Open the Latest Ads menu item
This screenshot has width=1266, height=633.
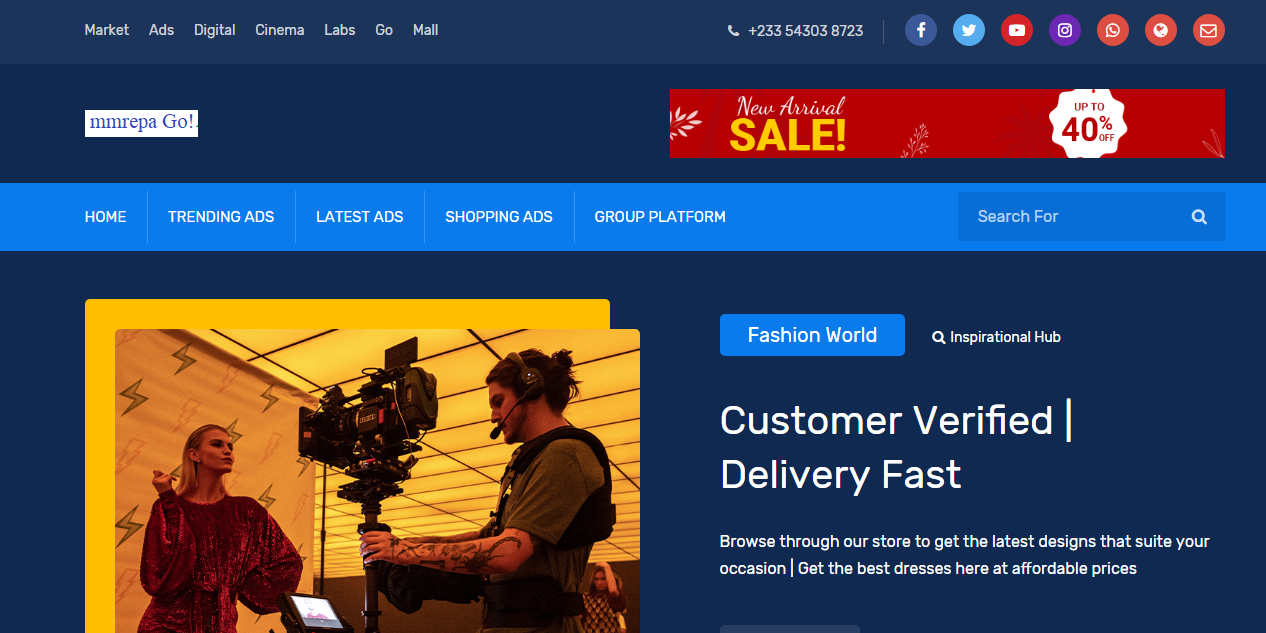point(360,217)
